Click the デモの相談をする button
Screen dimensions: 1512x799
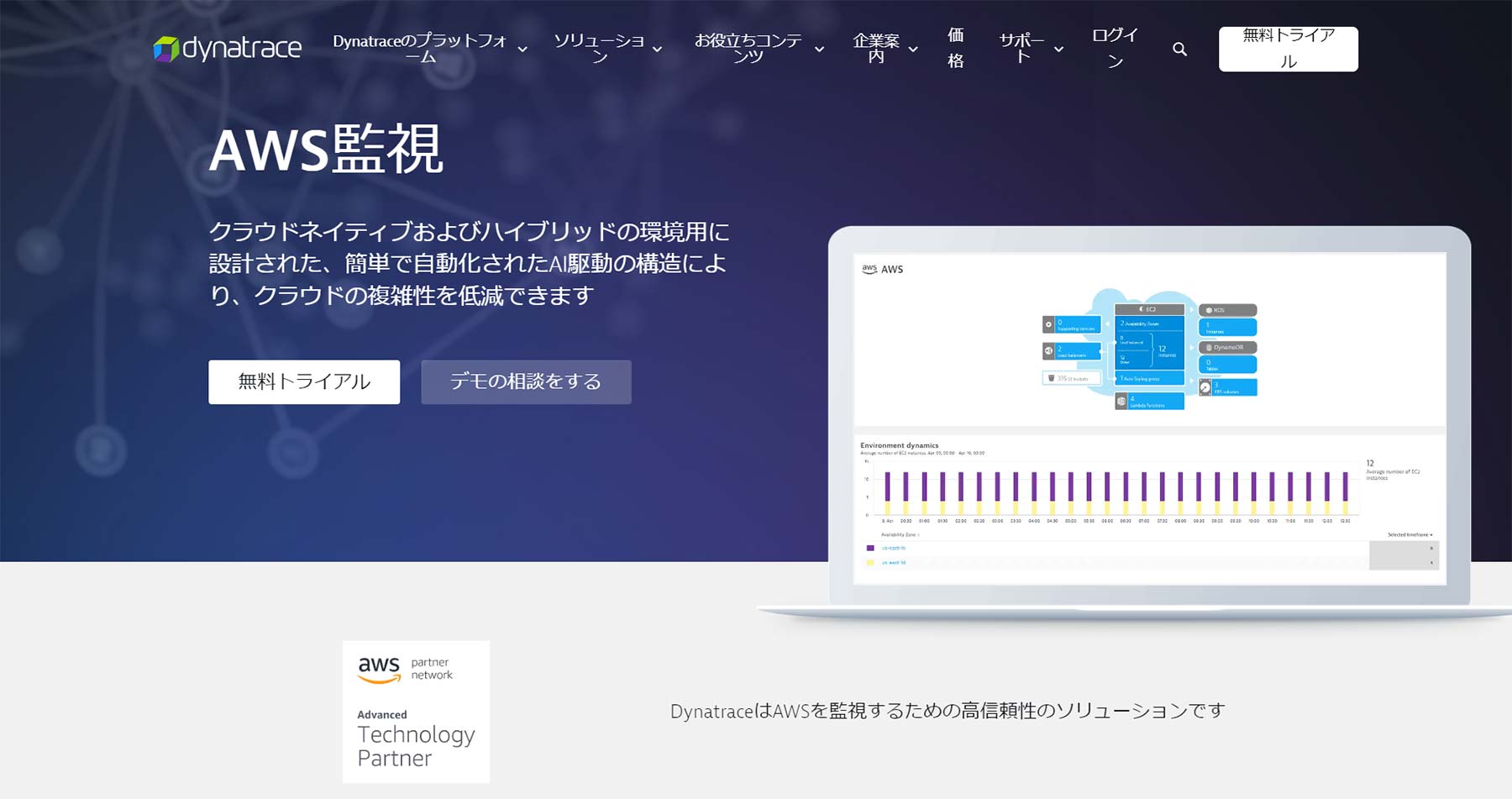(526, 382)
